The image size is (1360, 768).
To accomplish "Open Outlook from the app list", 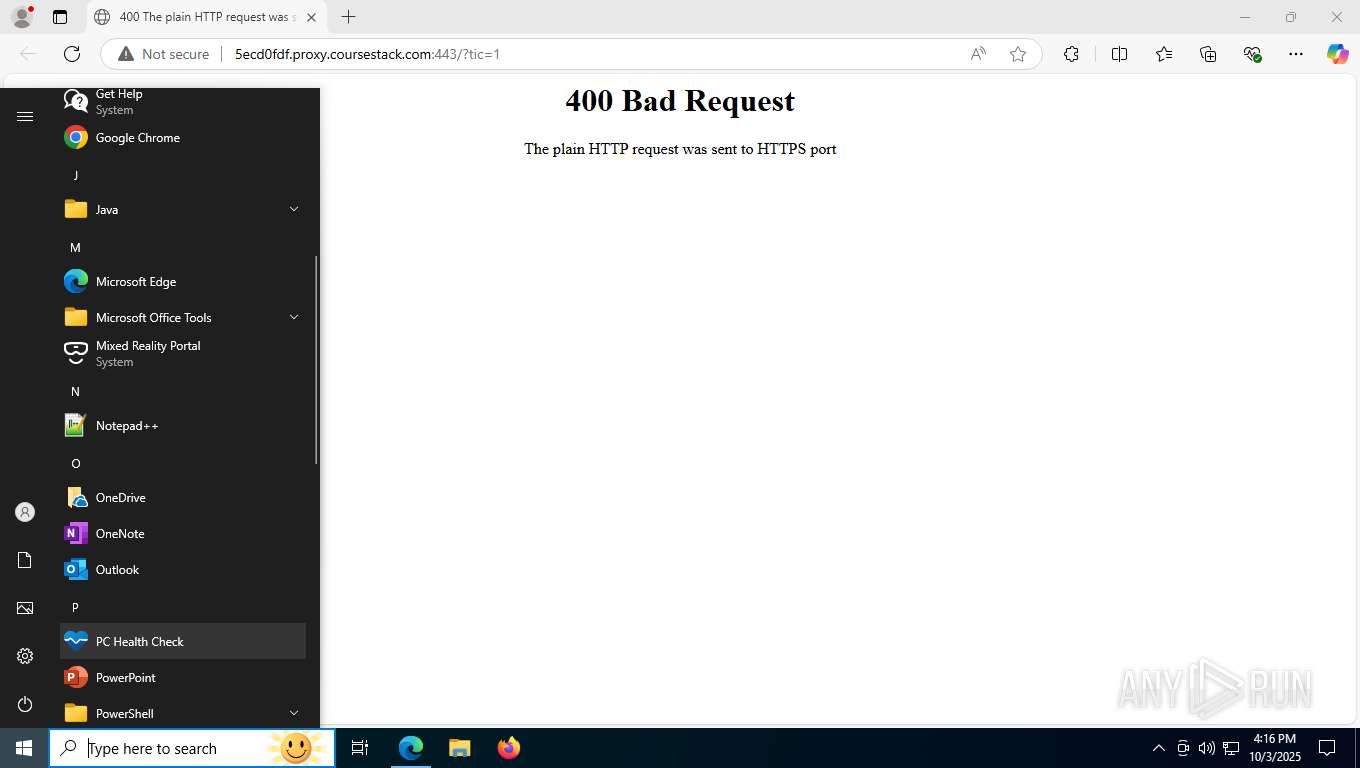I will tap(183, 570).
